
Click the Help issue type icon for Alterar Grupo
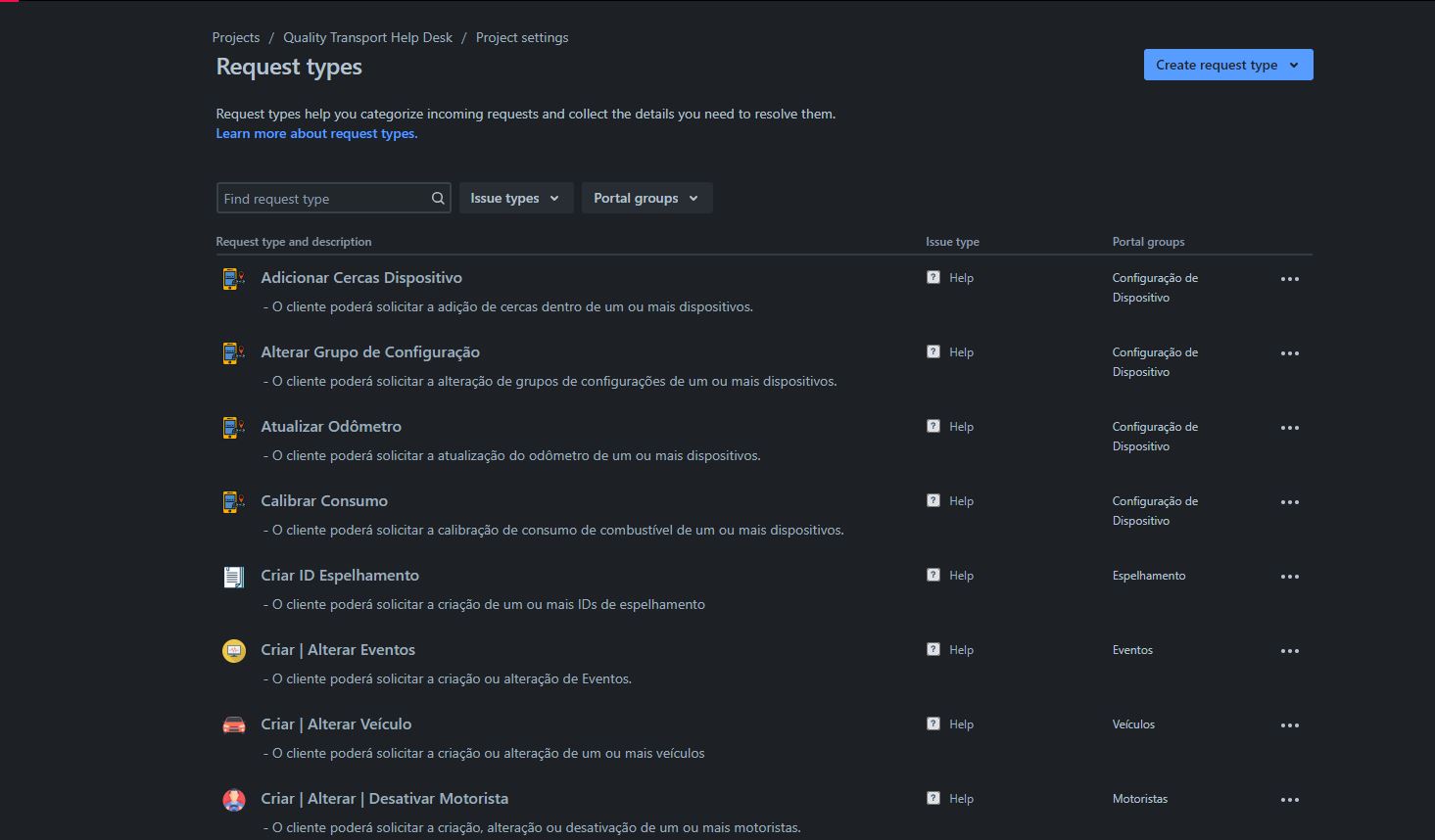[x=933, y=351]
